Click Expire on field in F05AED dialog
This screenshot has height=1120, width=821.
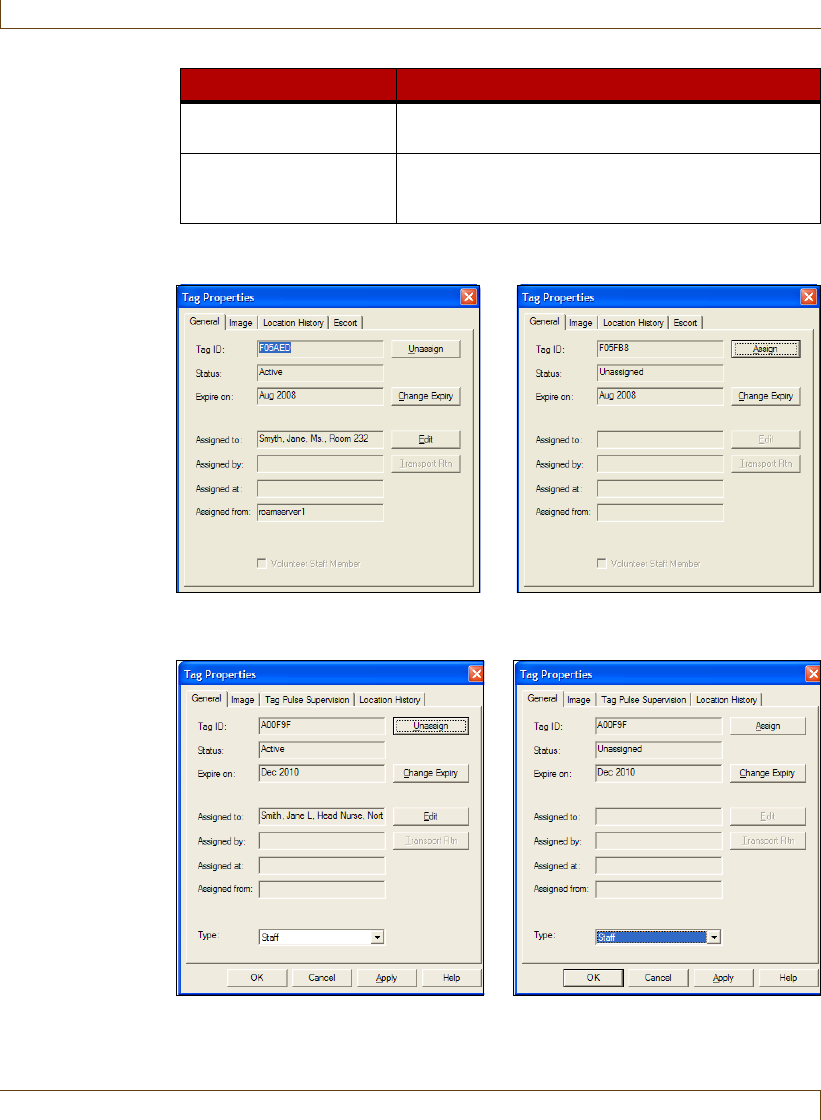[320, 396]
